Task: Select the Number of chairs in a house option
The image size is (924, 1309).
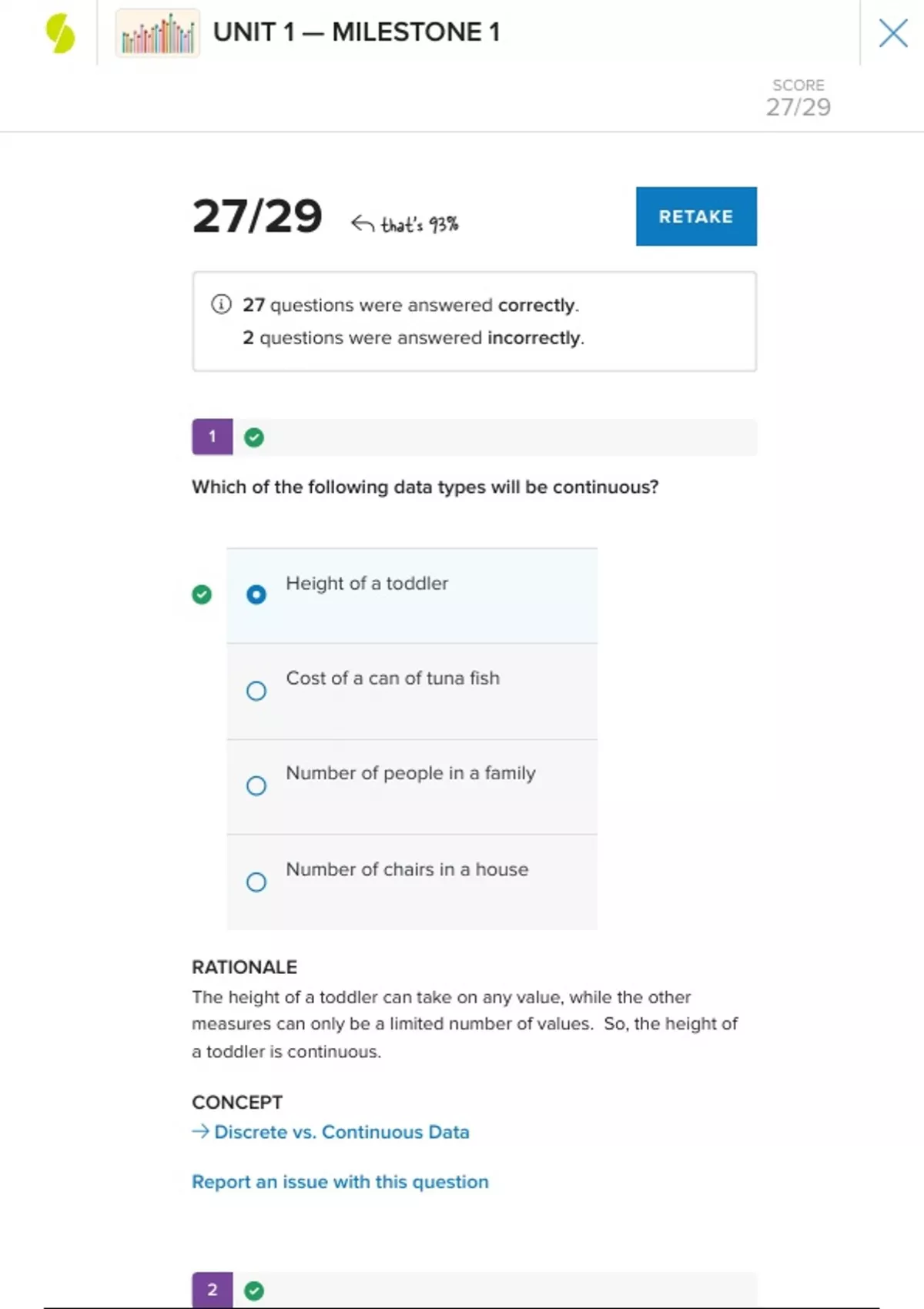Action: point(256,882)
